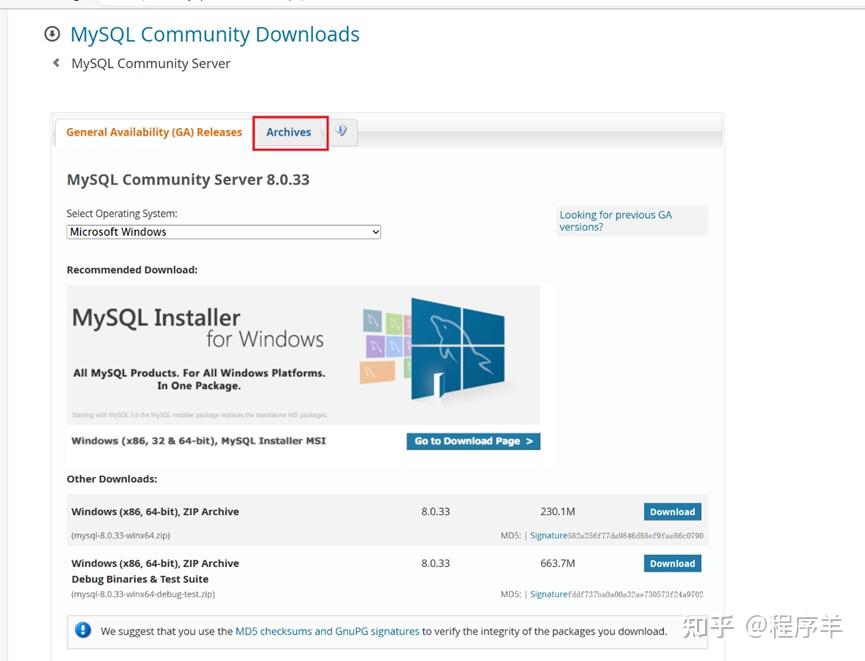Open the Select Operating System dropdown
The height and width of the screenshot is (661, 865).
[x=223, y=232]
